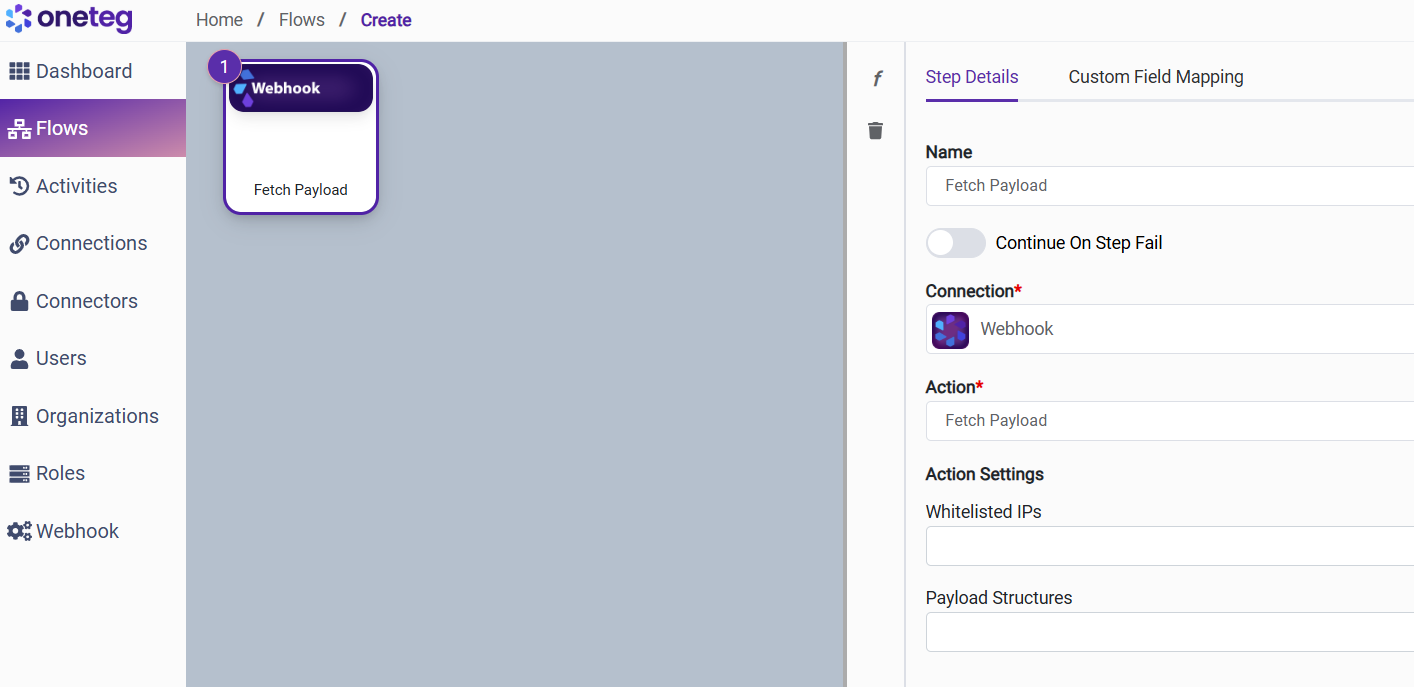
Task: Open the Connection dropdown showing Webhook
Action: point(1170,329)
